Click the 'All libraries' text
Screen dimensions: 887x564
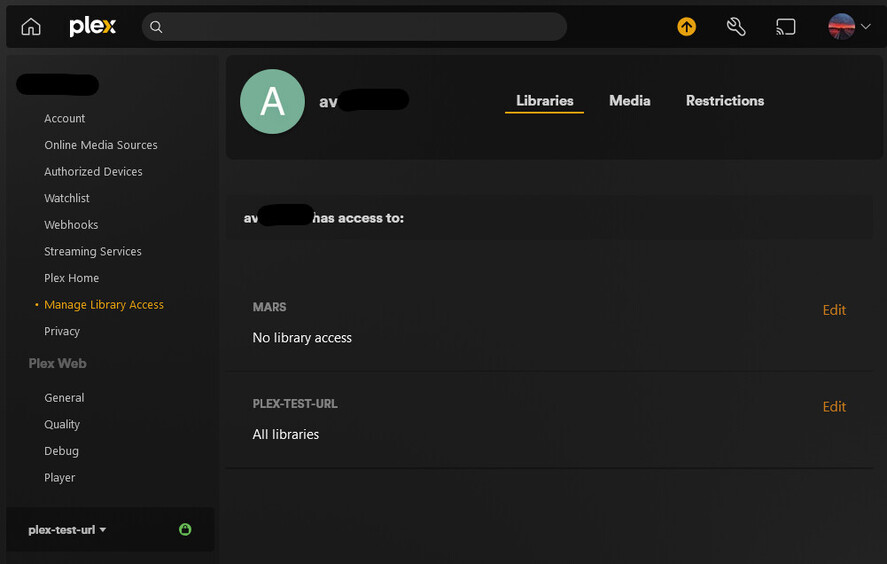coord(286,434)
